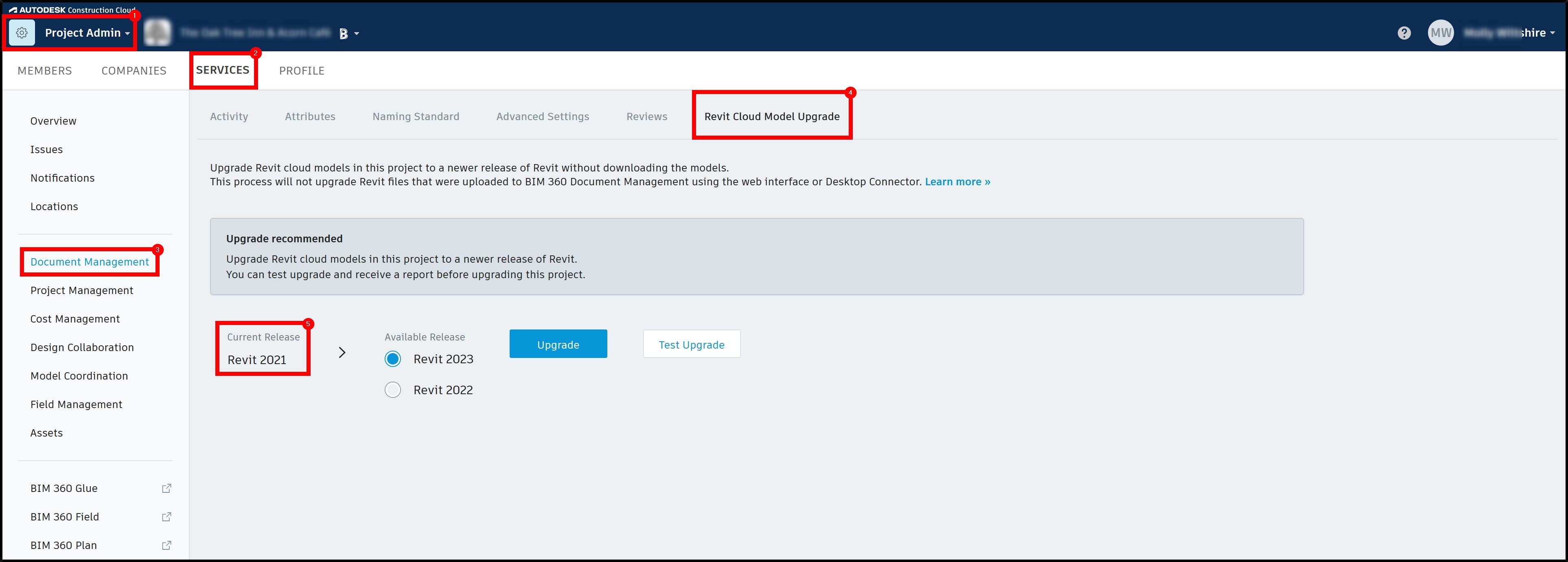Open BIM 360 Glue external link icon
The height and width of the screenshot is (562, 1568).
point(166,488)
